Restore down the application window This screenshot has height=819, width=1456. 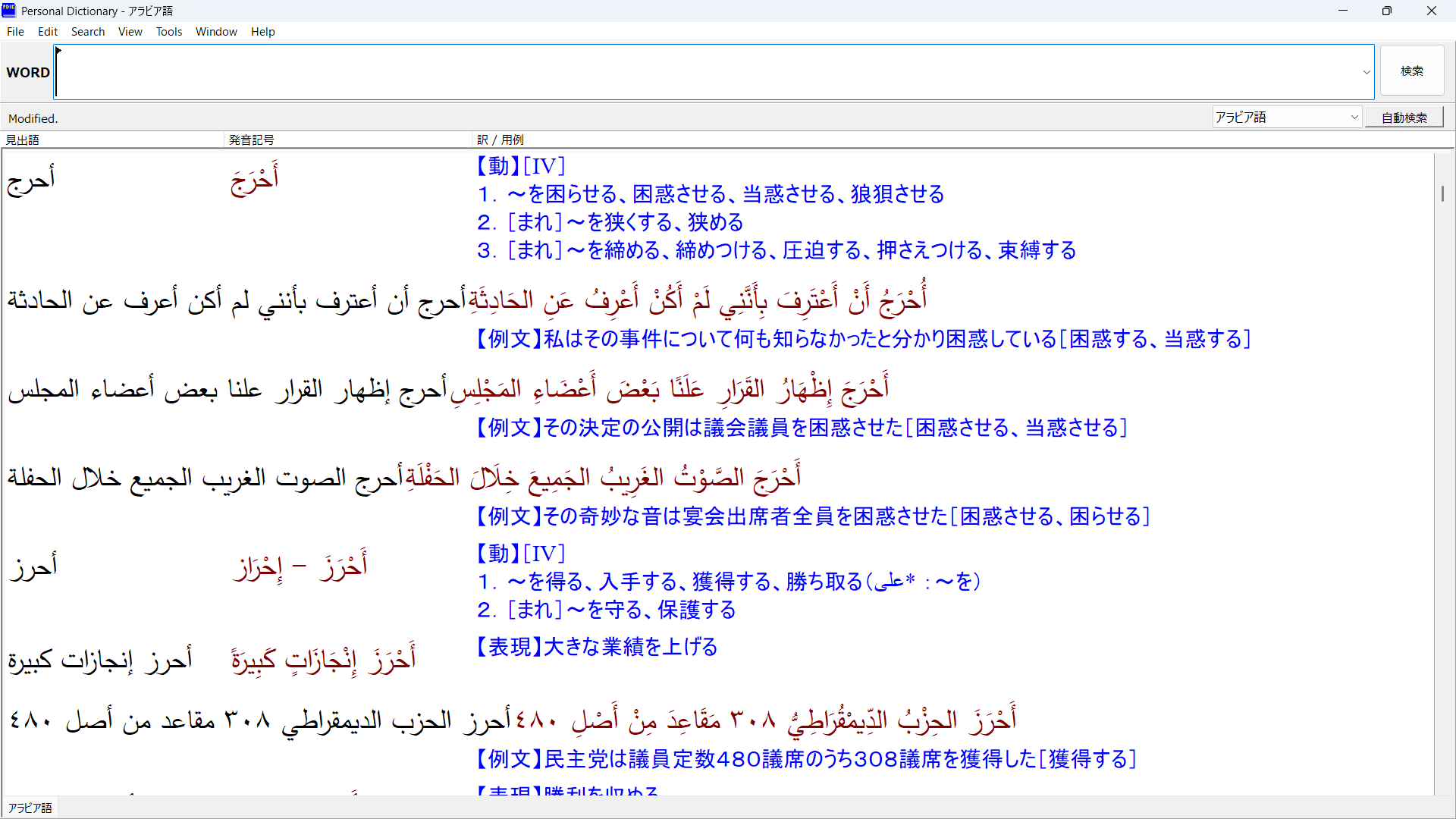click(x=1386, y=11)
